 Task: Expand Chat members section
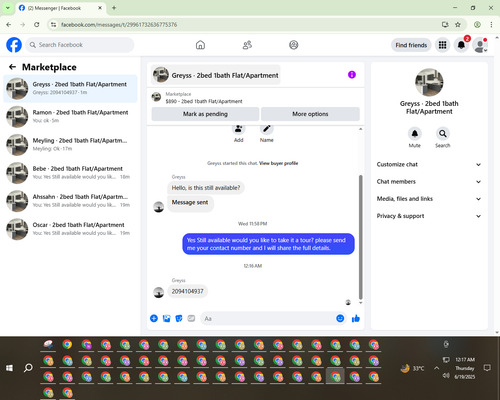tap(429, 182)
